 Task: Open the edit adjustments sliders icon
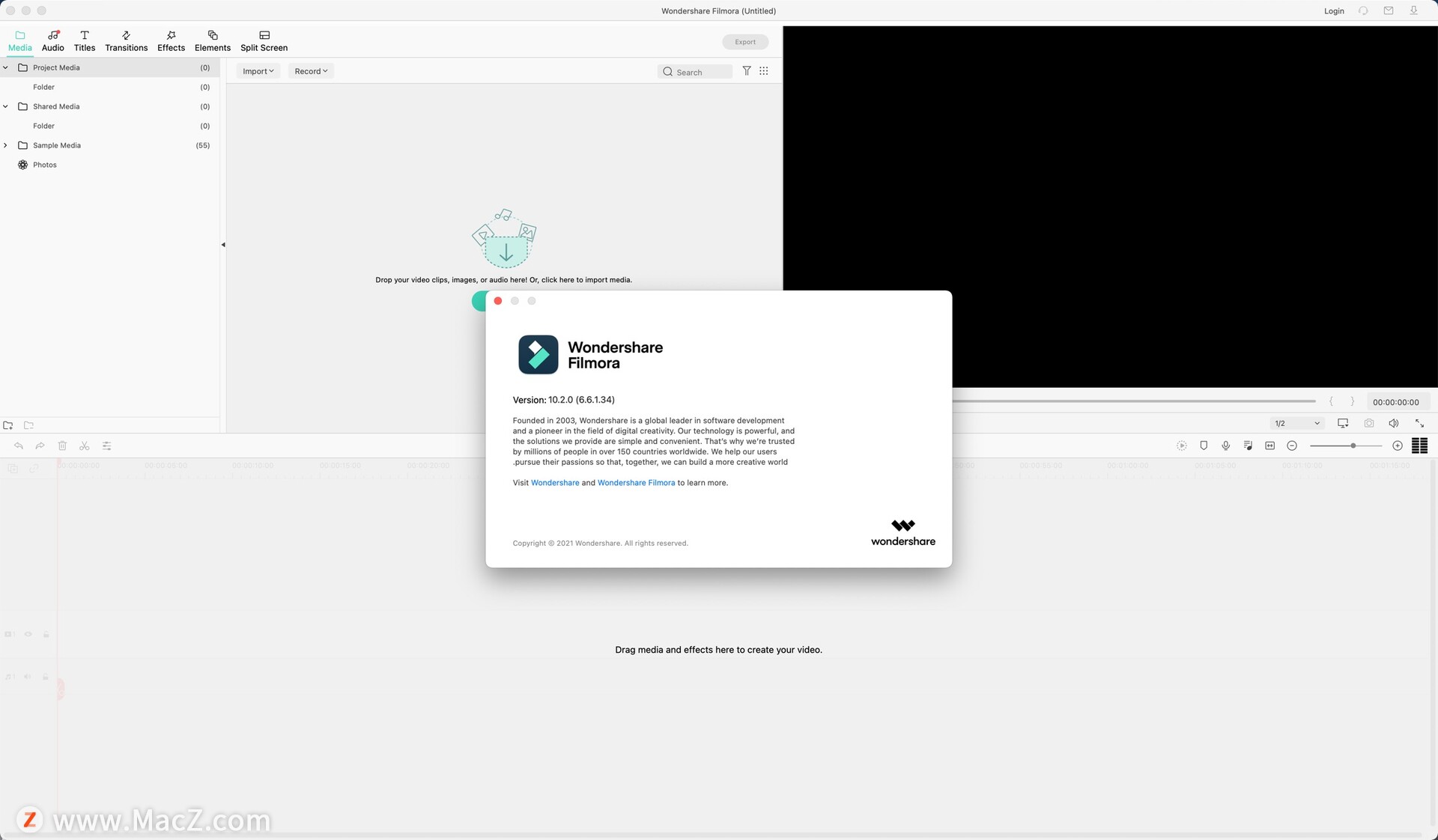[107, 446]
